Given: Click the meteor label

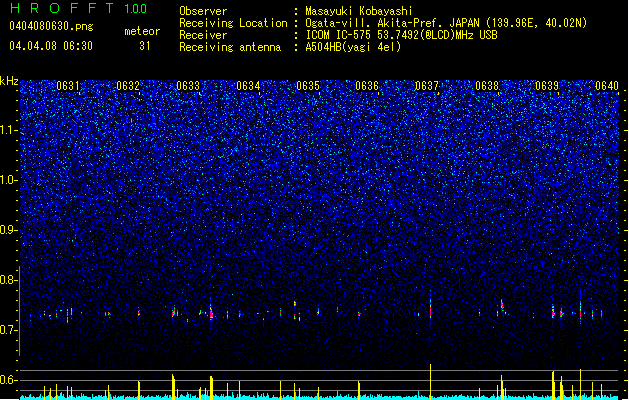Looking at the screenshot, I should [142, 31].
